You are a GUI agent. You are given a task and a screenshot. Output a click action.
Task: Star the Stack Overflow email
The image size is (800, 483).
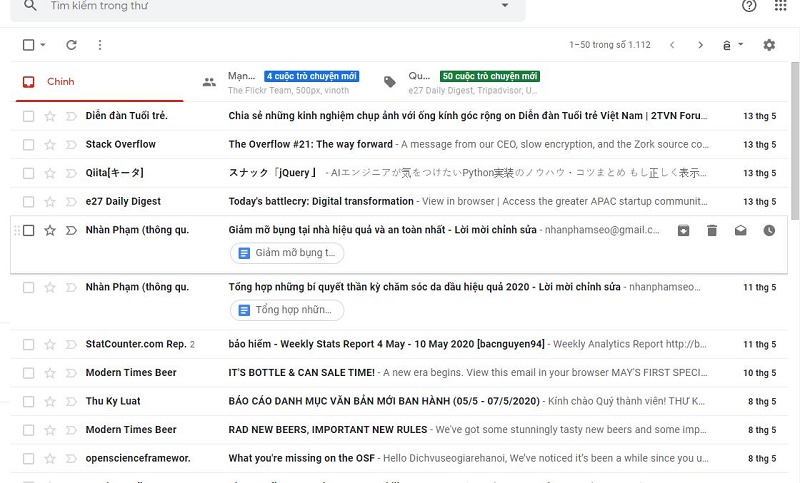click(x=49, y=145)
